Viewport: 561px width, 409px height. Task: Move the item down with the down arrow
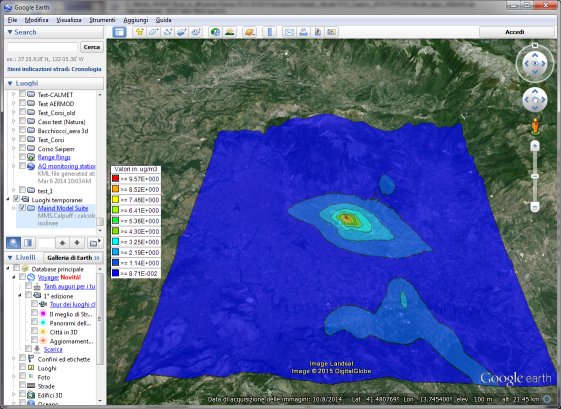77,243
